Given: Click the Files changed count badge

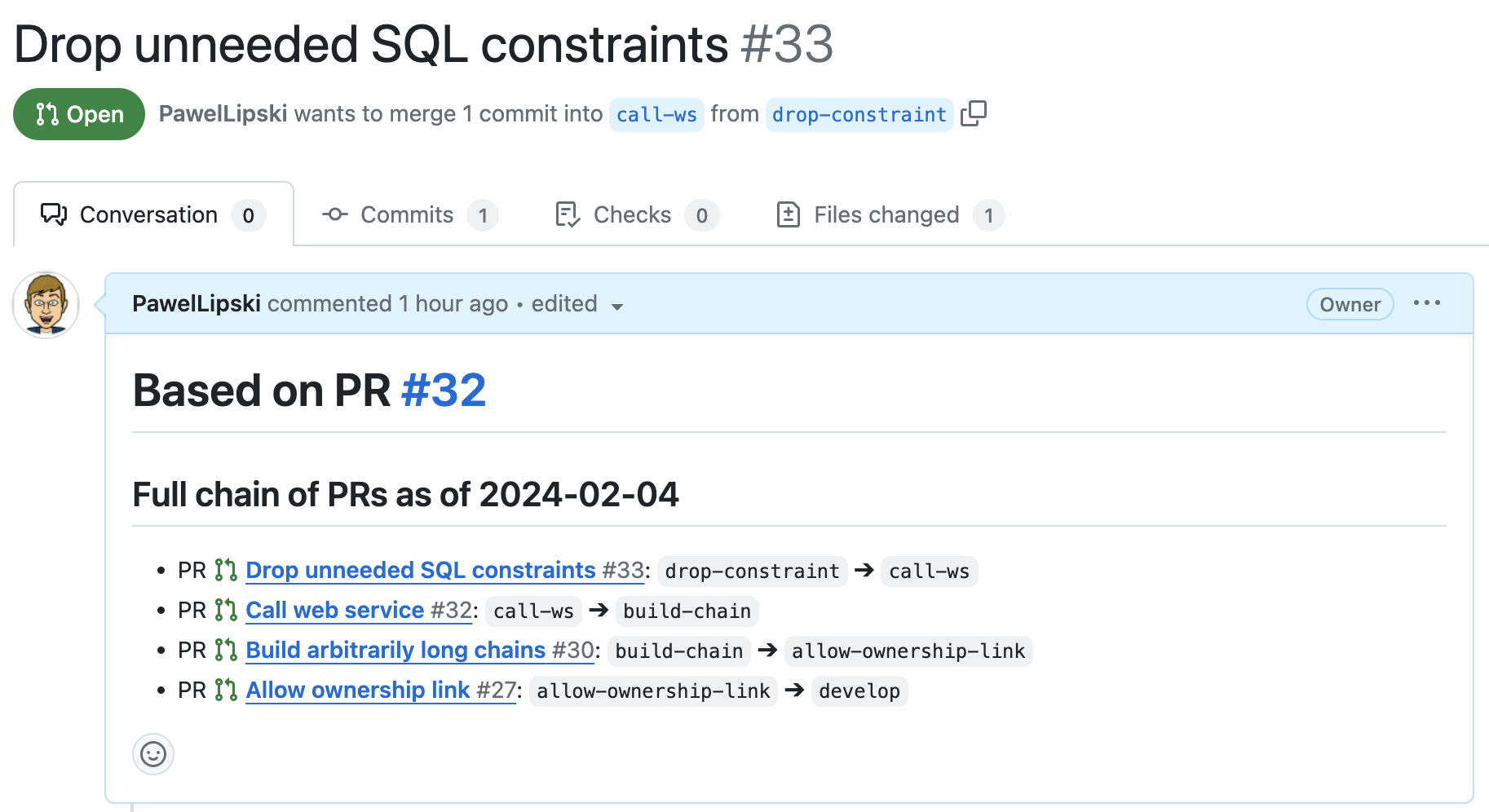Looking at the screenshot, I should pyautogui.click(x=988, y=215).
